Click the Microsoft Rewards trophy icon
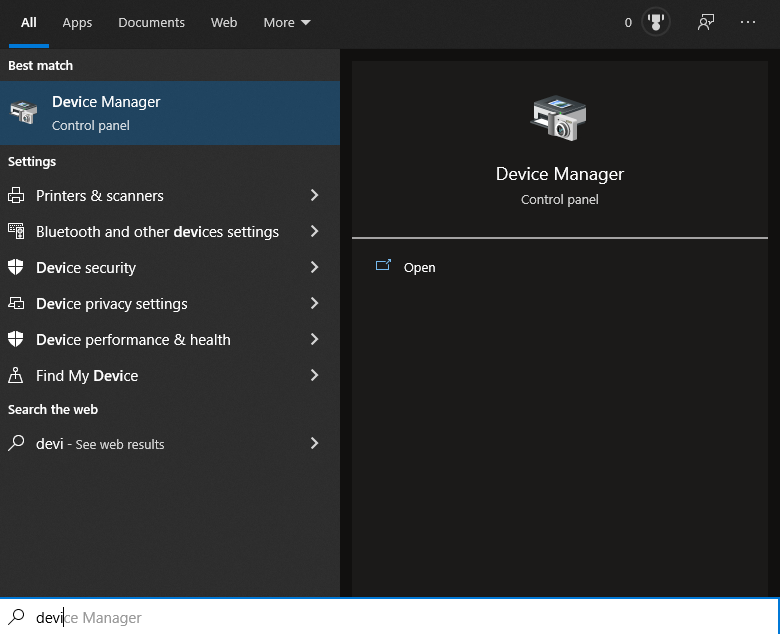 pos(655,22)
